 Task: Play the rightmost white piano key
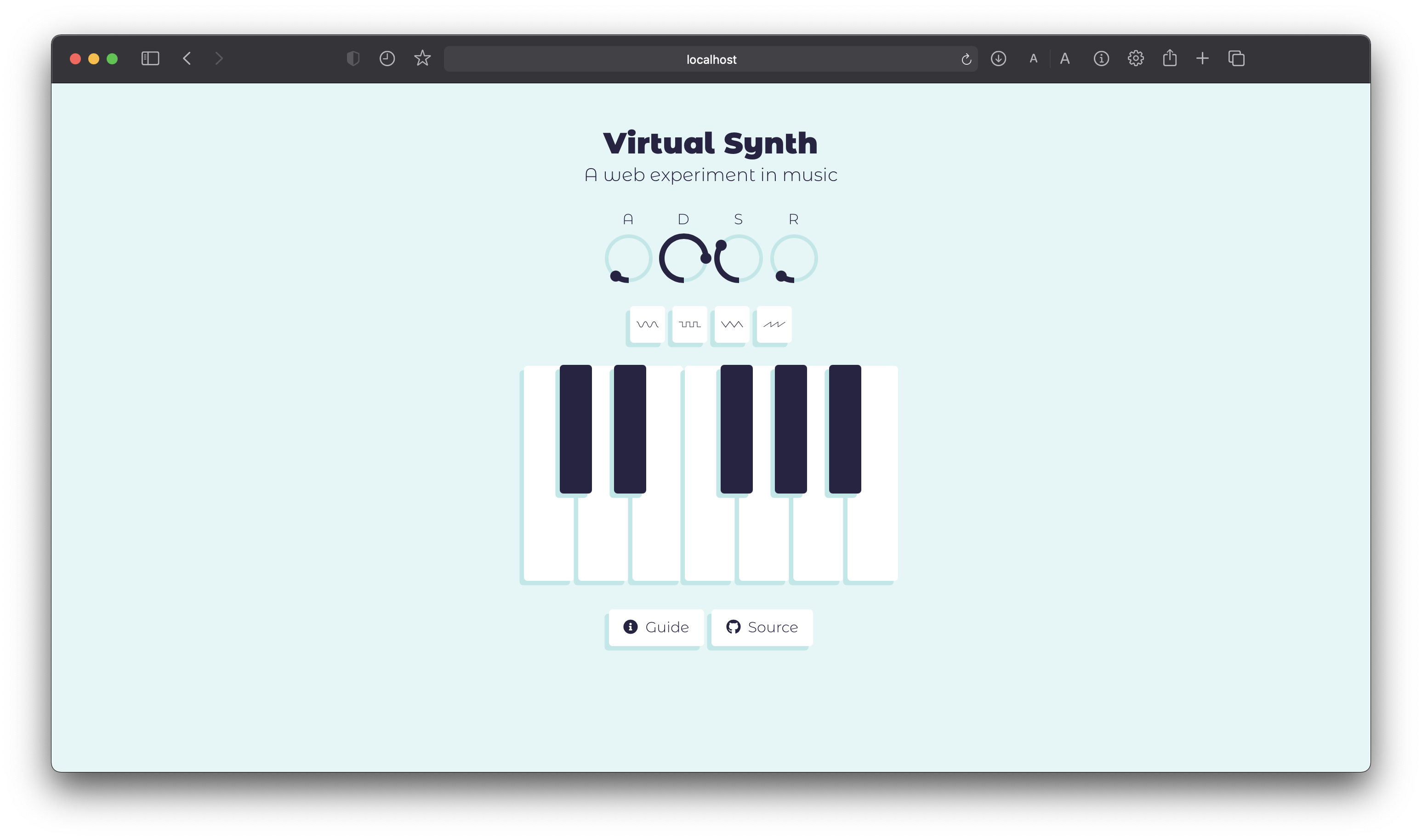tap(872, 538)
